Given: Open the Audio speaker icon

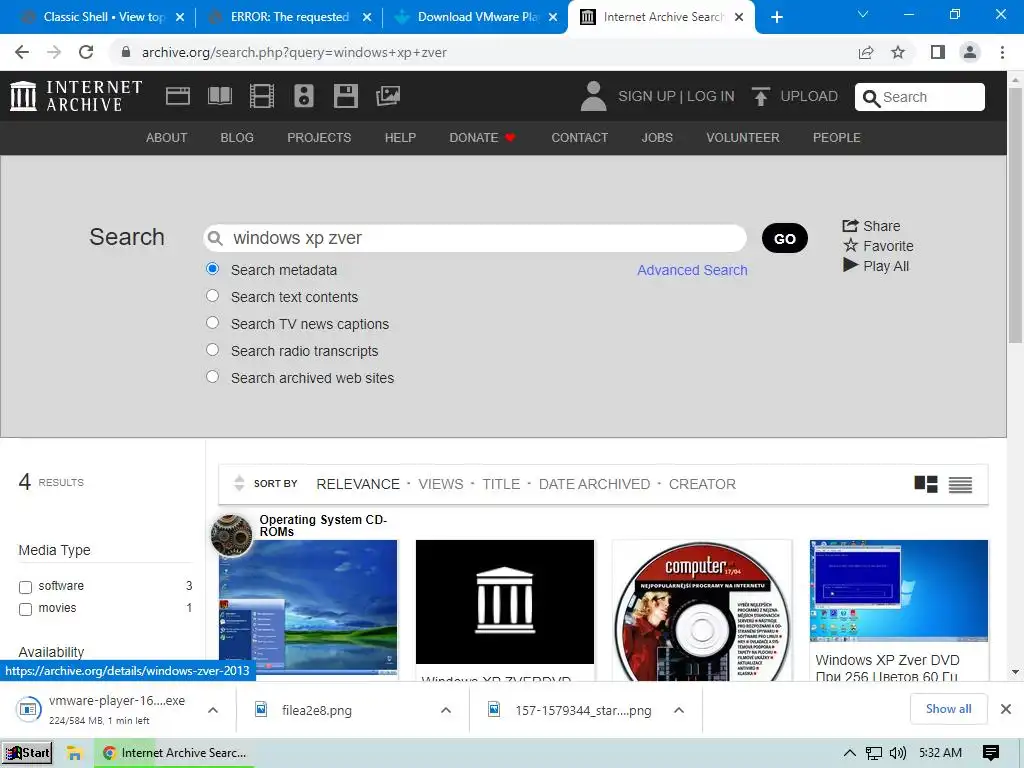Looking at the screenshot, I should [x=304, y=96].
